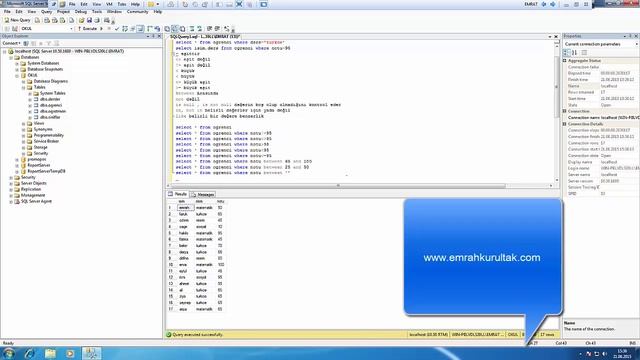Collapse the OKUL database node
Screen dimensions: 640x360
[x=17, y=76]
